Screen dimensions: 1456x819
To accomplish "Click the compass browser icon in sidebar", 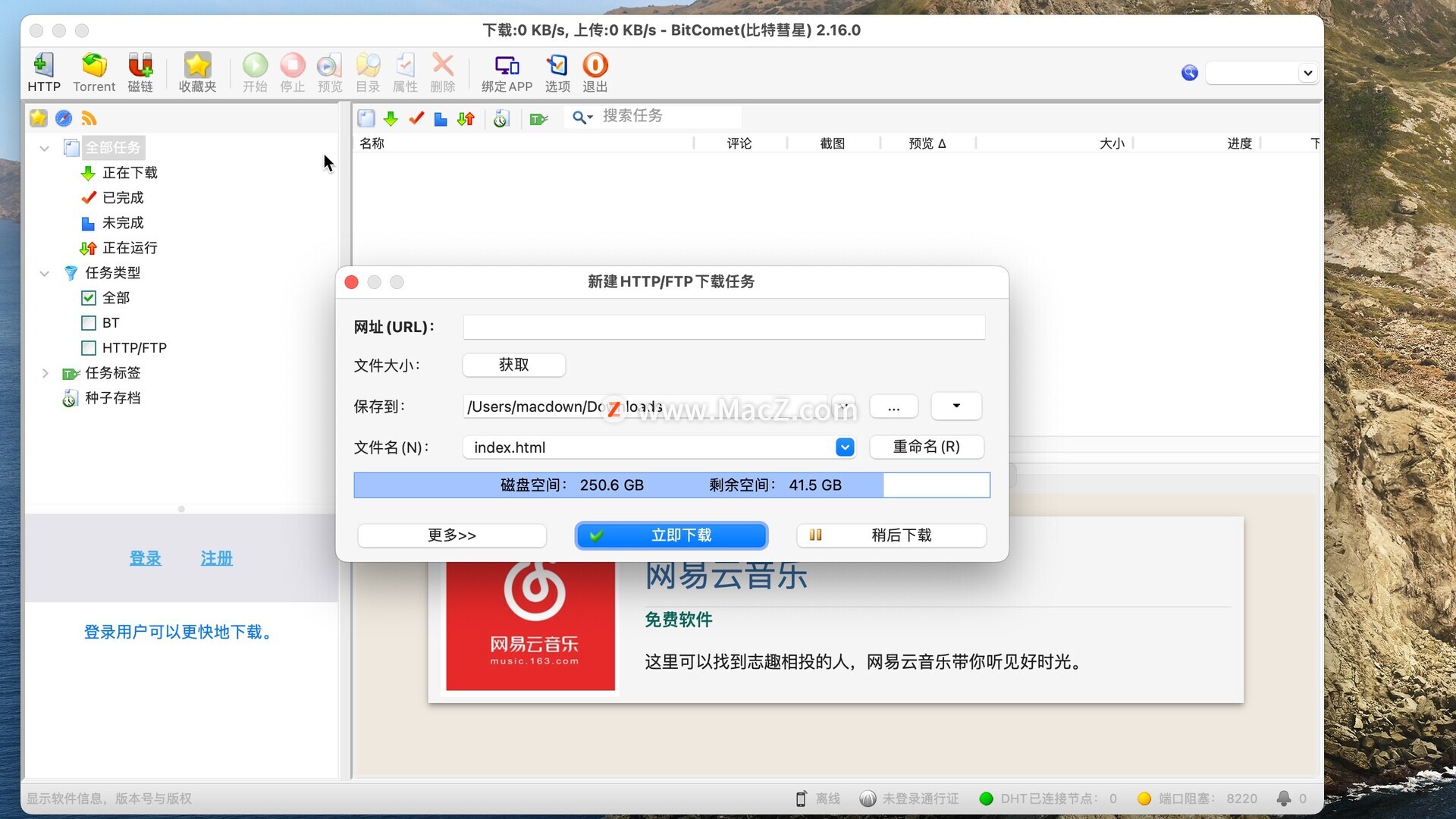I will (64, 118).
